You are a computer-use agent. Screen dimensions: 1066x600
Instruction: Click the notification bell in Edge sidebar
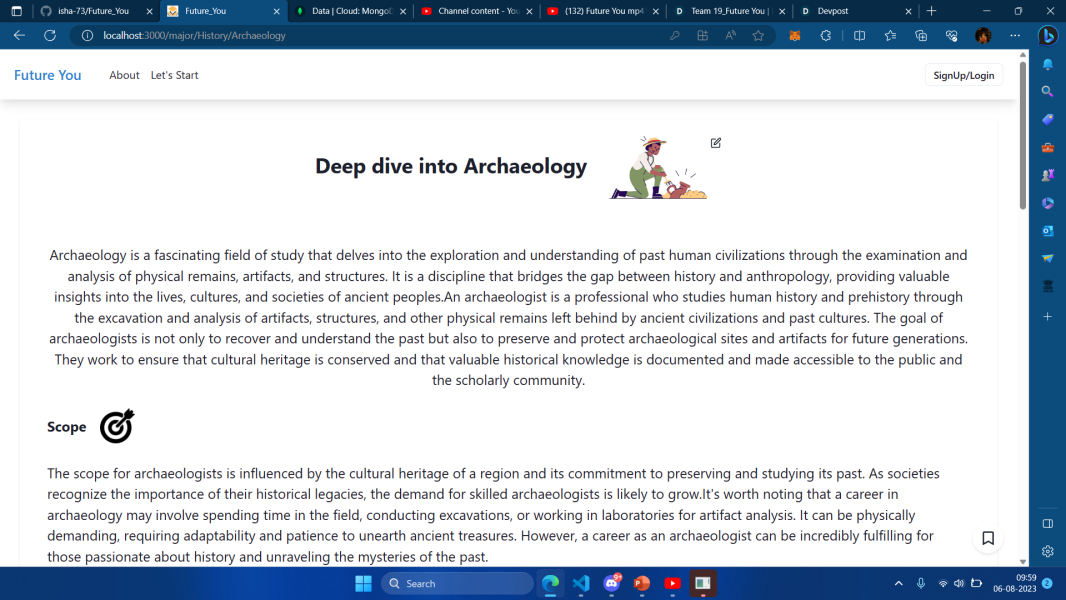click(1048, 64)
